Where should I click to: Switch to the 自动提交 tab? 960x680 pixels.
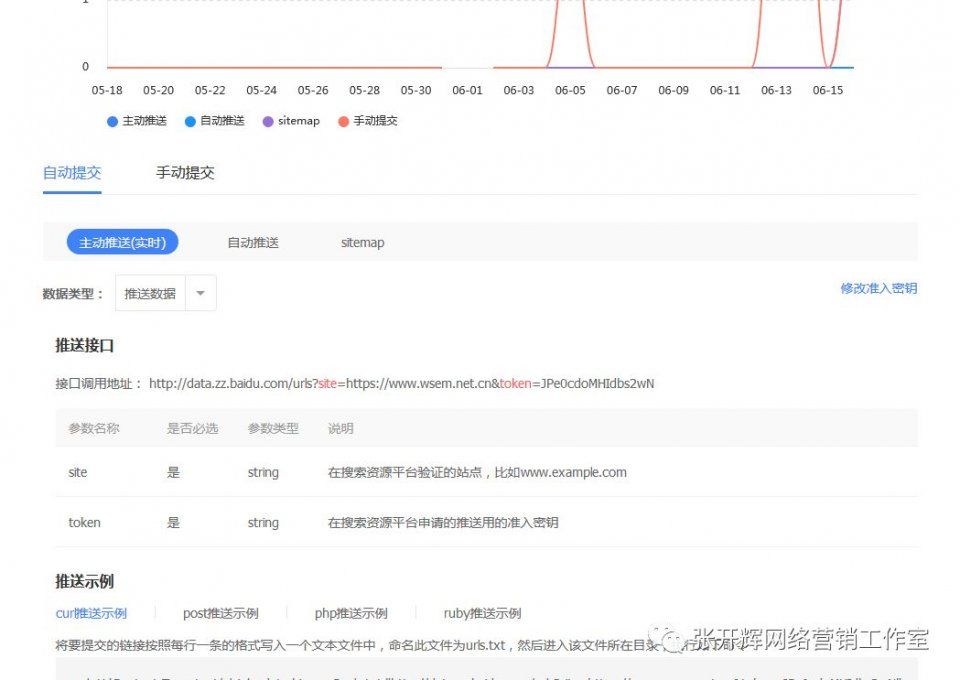[72, 173]
